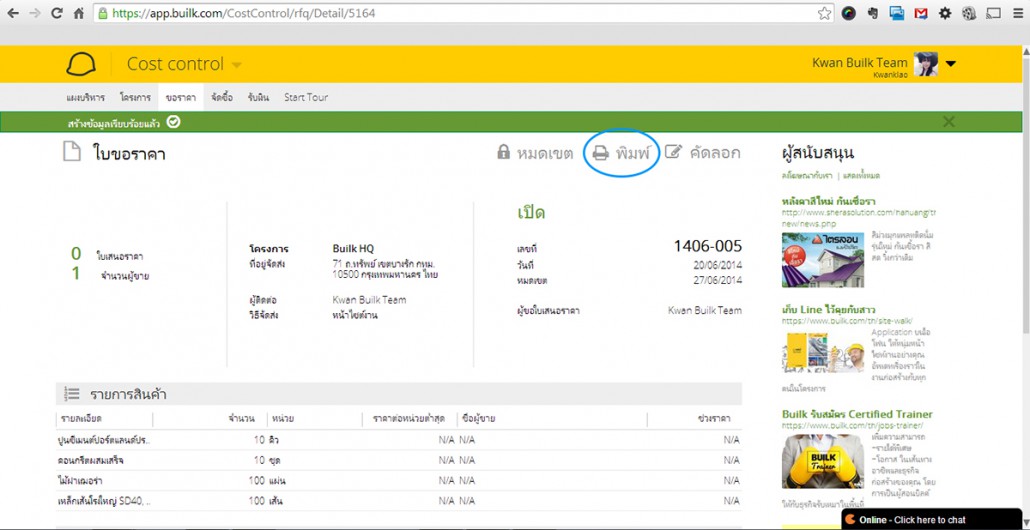Open the Builk รับสมัคร Certified Trainer link
The width and height of the screenshot is (1030, 530).
(857, 414)
